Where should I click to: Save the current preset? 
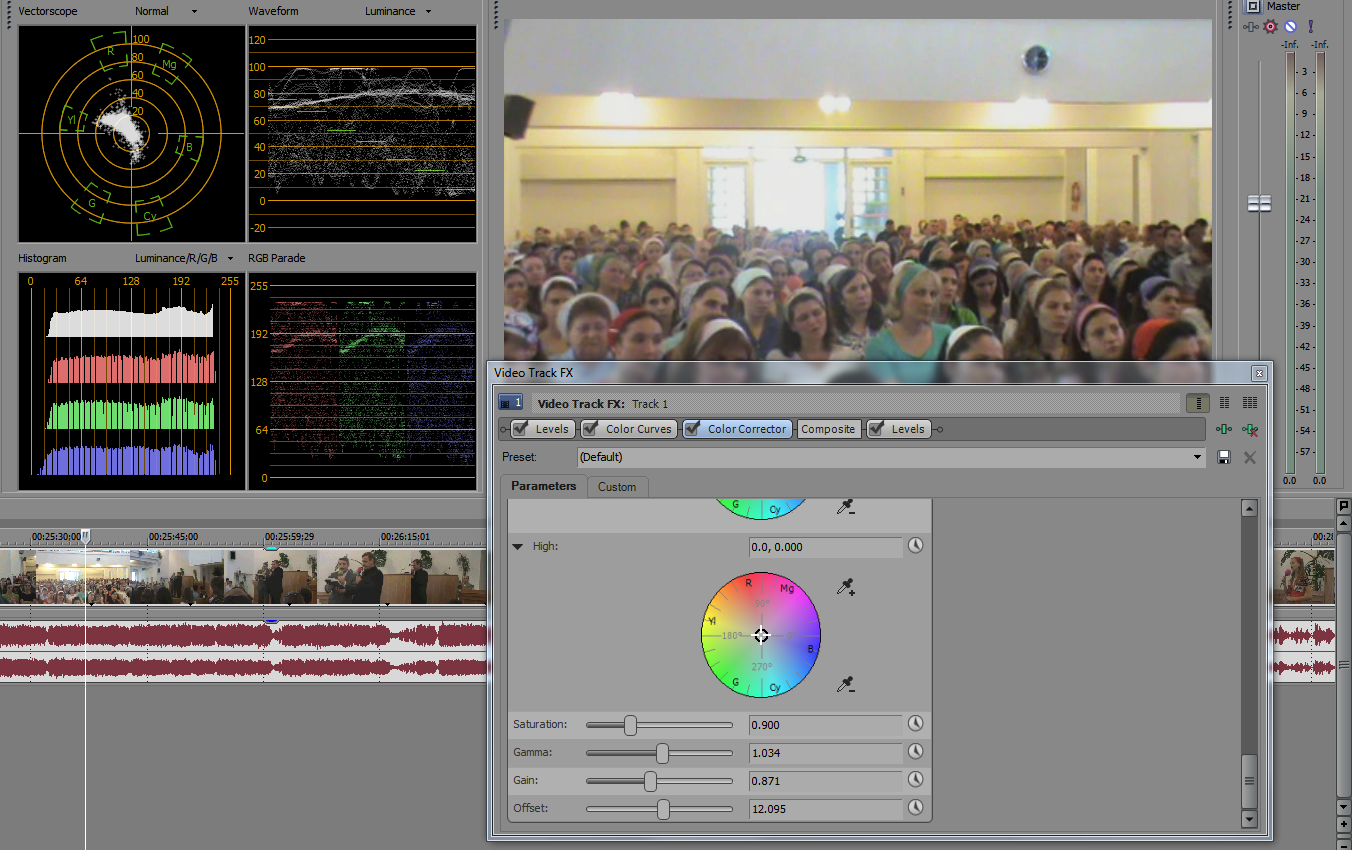(1224, 457)
